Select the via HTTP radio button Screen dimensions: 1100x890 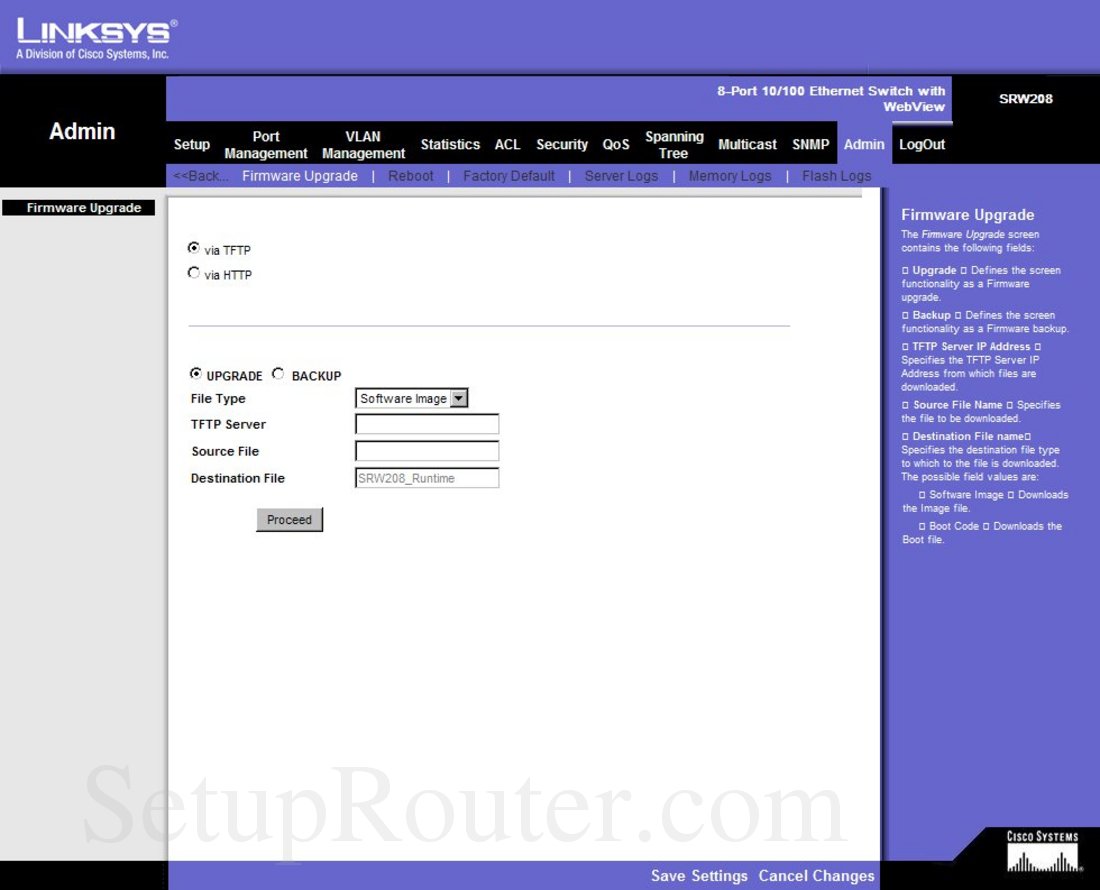pos(194,273)
